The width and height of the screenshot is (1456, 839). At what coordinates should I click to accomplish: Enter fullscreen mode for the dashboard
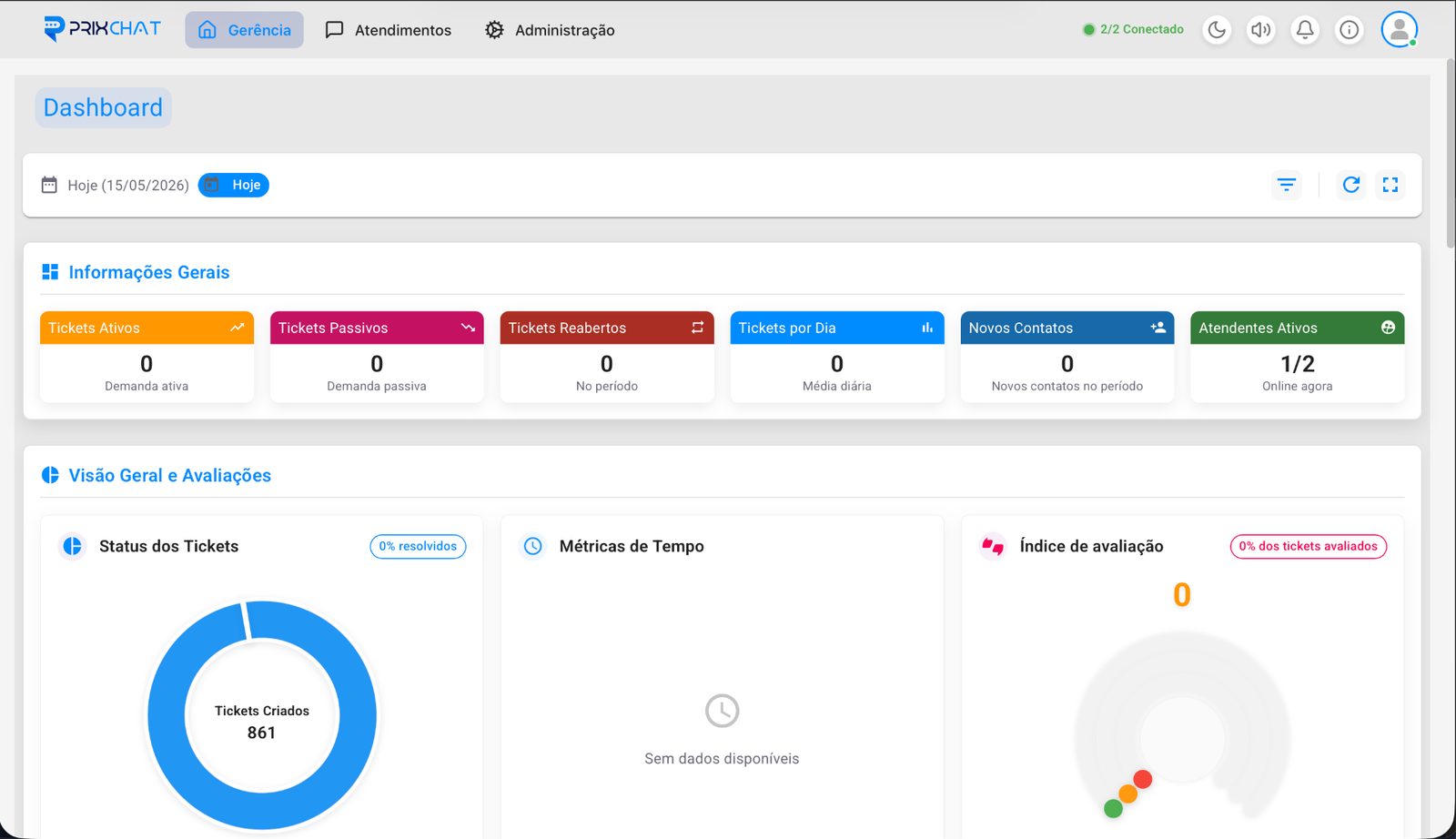(x=1390, y=185)
